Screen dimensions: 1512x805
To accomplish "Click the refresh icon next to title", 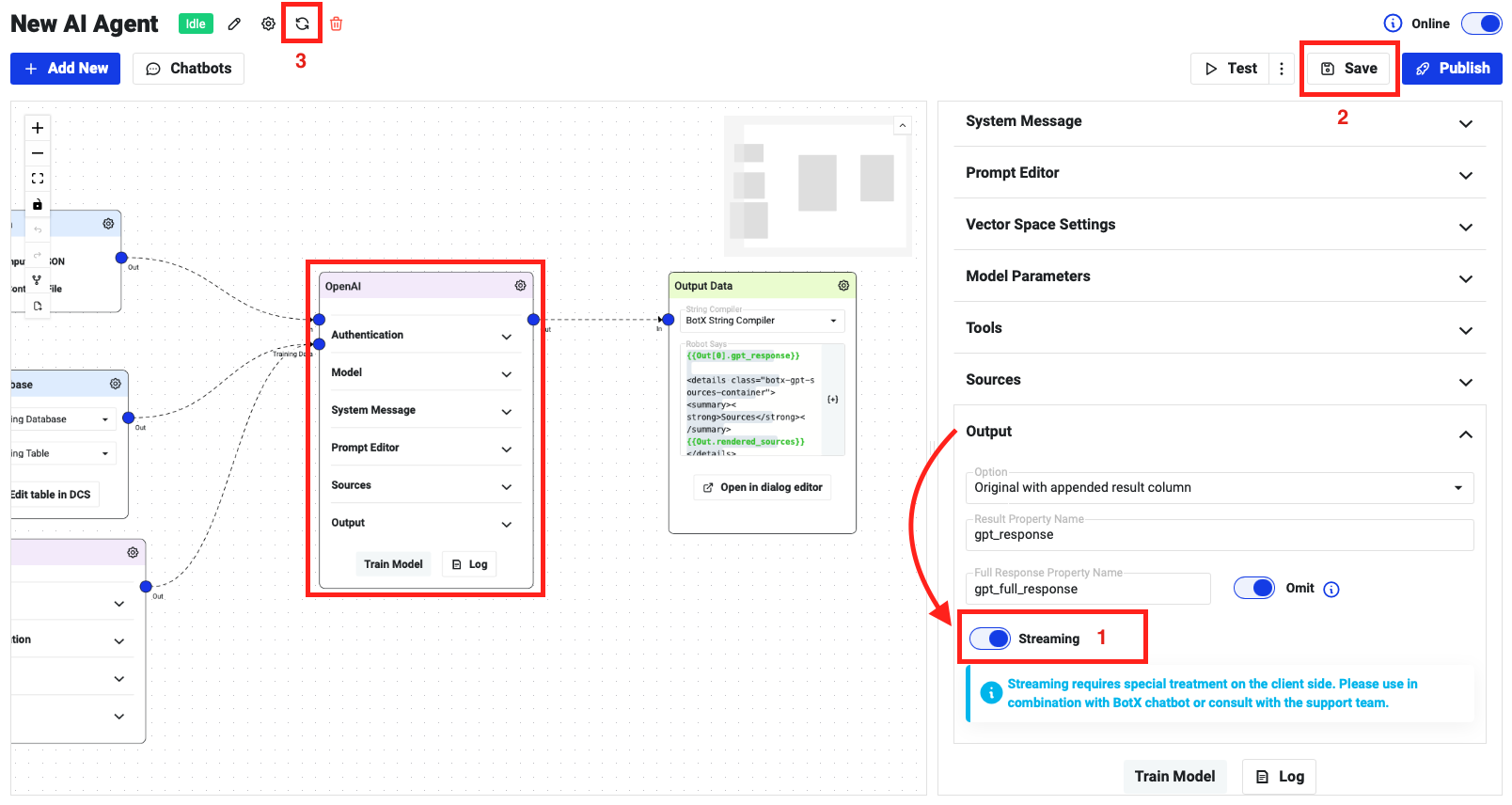I will (302, 24).
